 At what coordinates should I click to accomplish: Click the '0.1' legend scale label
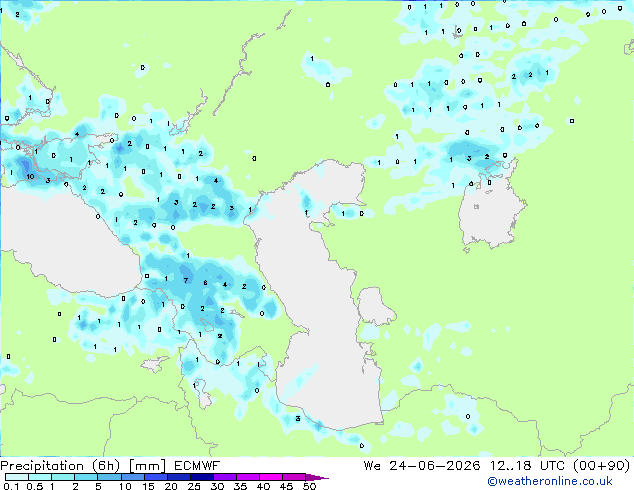11,486
